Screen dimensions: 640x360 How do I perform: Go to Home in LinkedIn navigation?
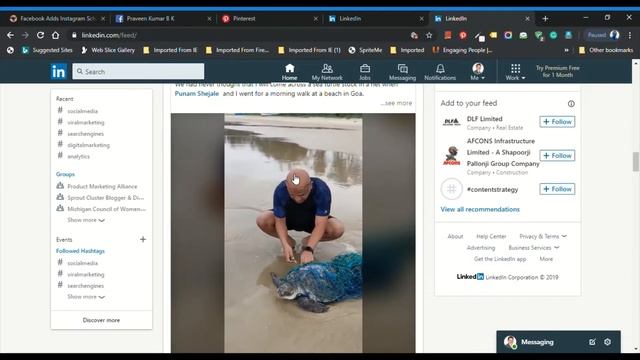[x=289, y=72]
